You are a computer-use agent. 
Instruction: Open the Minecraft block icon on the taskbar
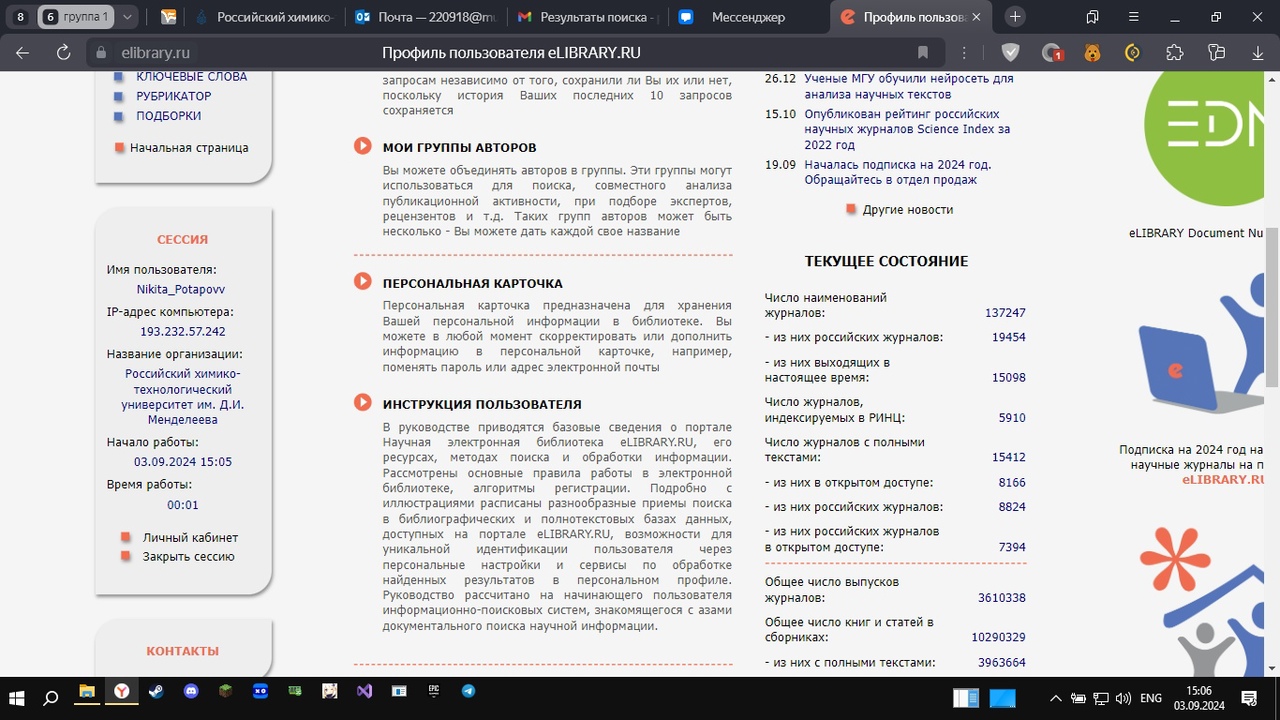[x=225, y=691]
